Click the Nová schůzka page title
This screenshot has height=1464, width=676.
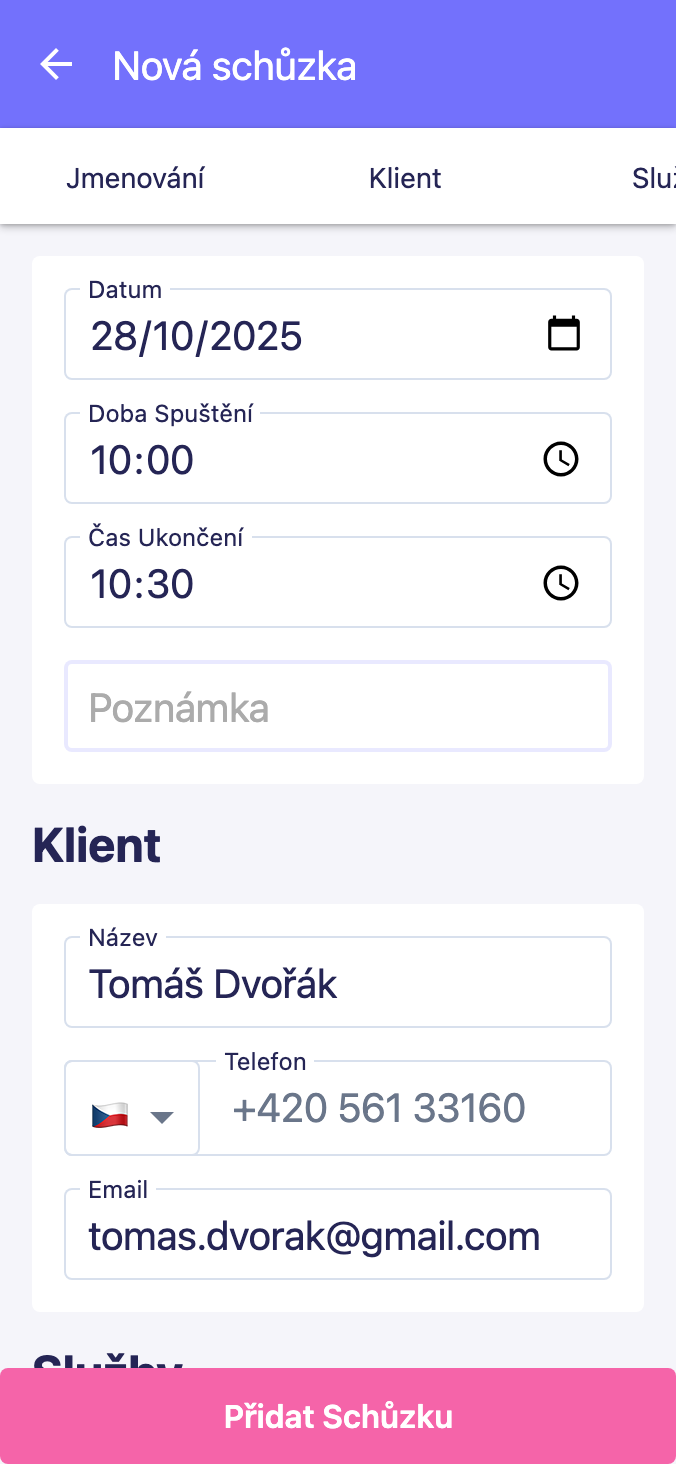(x=234, y=66)
